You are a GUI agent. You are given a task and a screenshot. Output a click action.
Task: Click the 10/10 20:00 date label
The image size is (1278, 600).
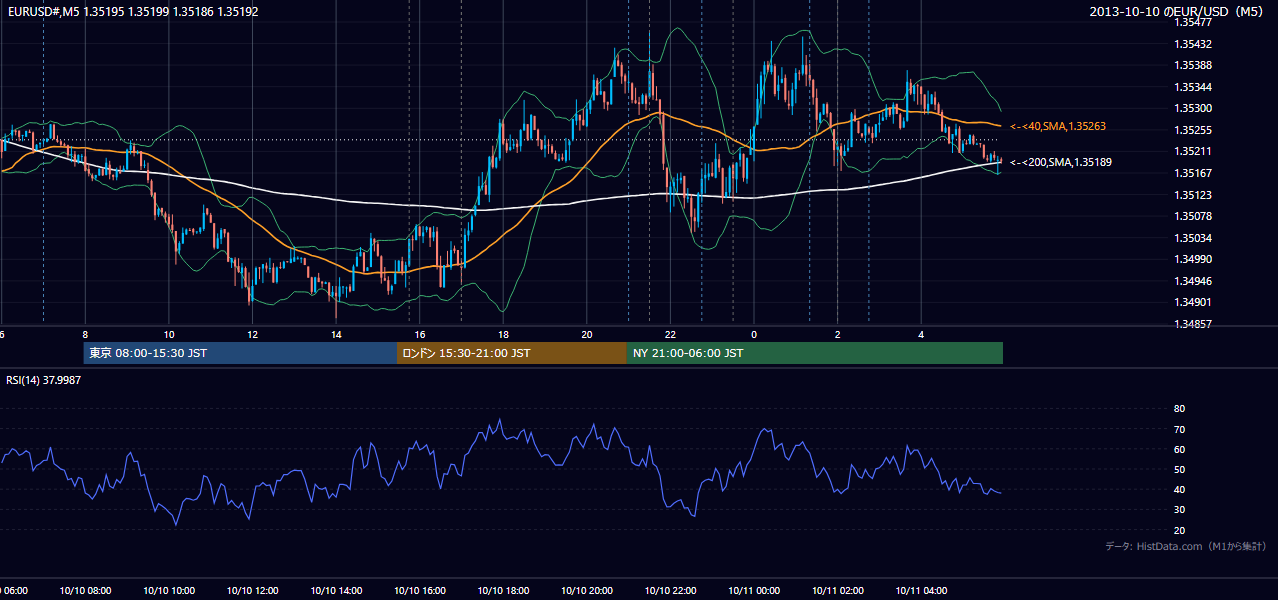pos(587,591)
